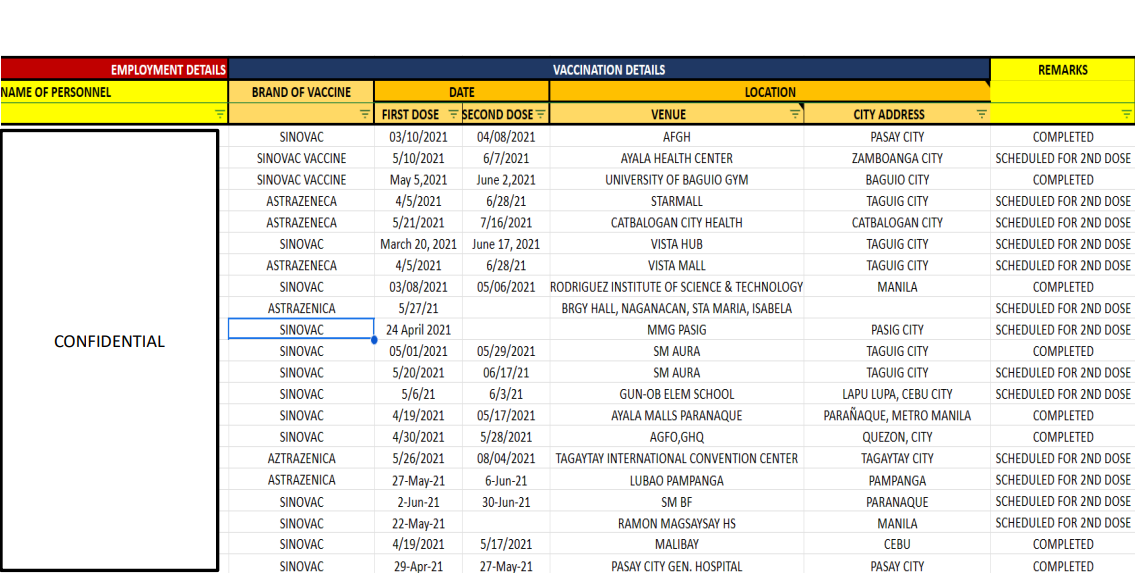Click the AGFO,GHQ venue cell

tap(676, 437)
